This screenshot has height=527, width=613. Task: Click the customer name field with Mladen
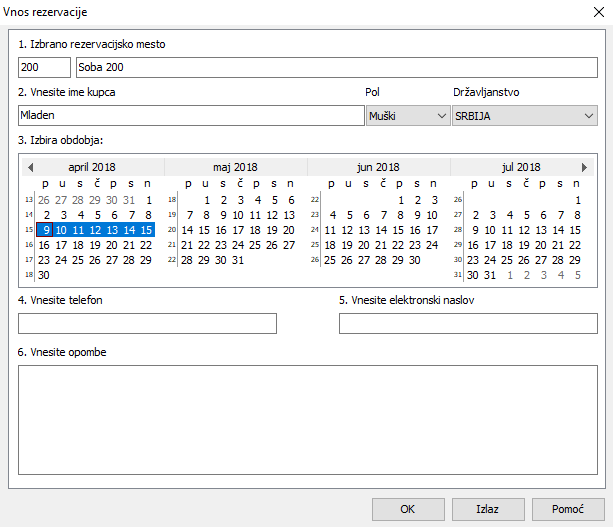pyautogui.click(x=191, y=116)
